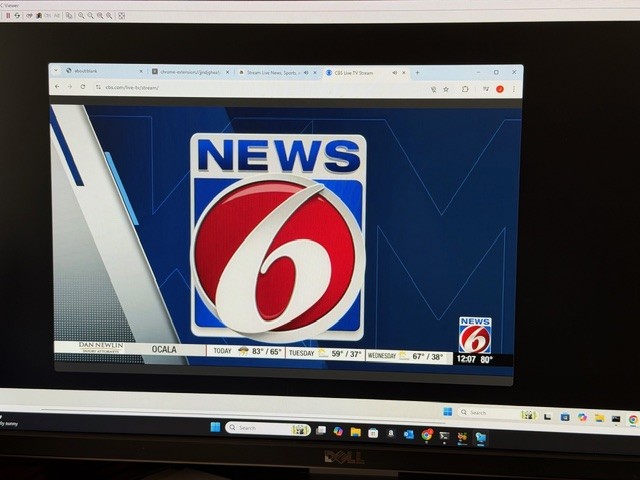640x480 pixels.
Task: Open the Windows Start menu
Action: (x=214, y=428)
